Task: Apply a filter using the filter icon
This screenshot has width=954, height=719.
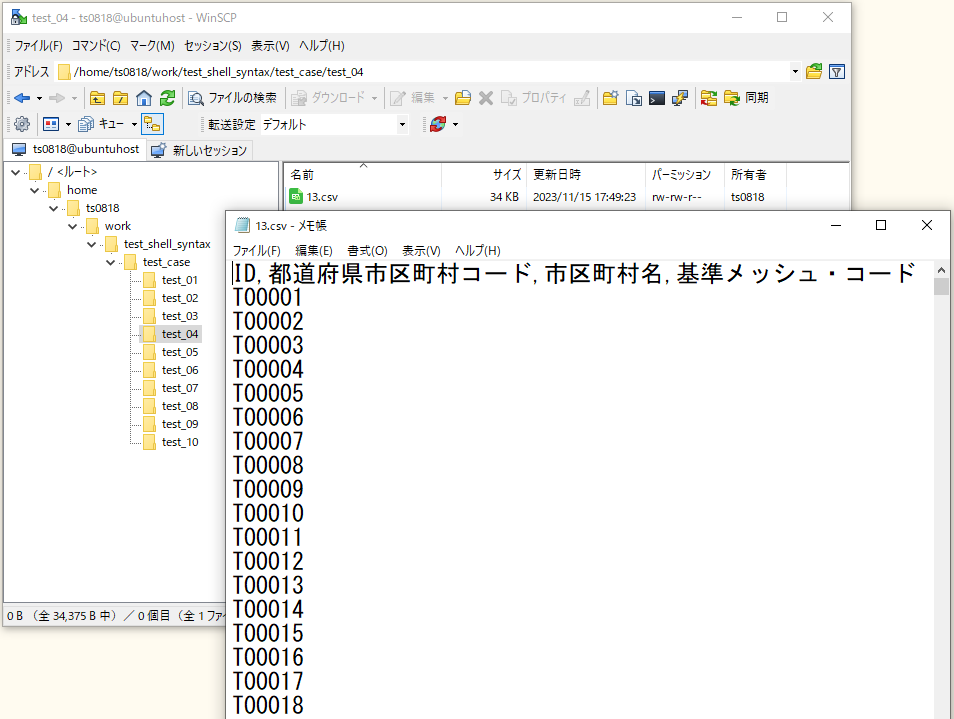Action: click(x=837, y=72)
